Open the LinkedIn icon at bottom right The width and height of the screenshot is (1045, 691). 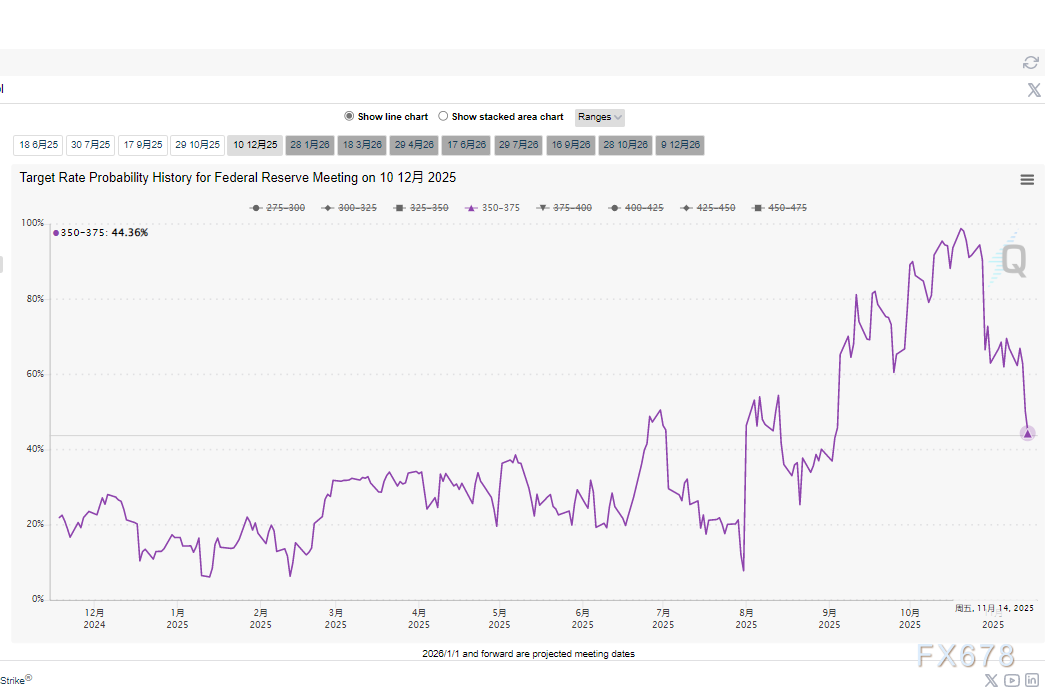[1031, 680]
